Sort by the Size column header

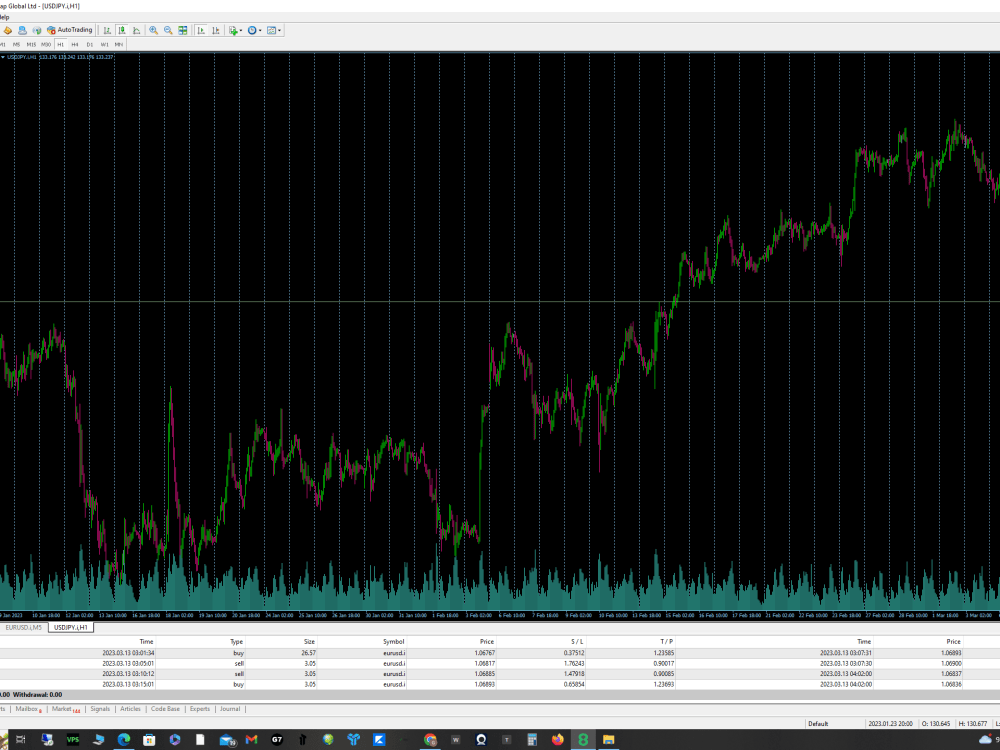pos(309,642)
